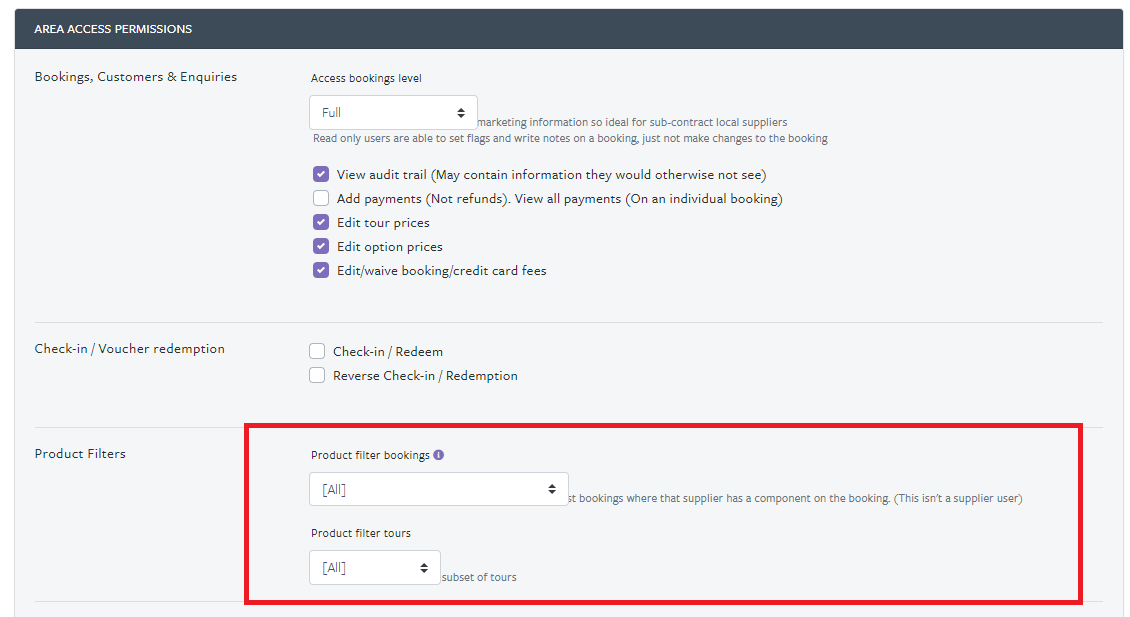
Task: Untick the Edit option prices checkbox
Action: coord(321,246)
